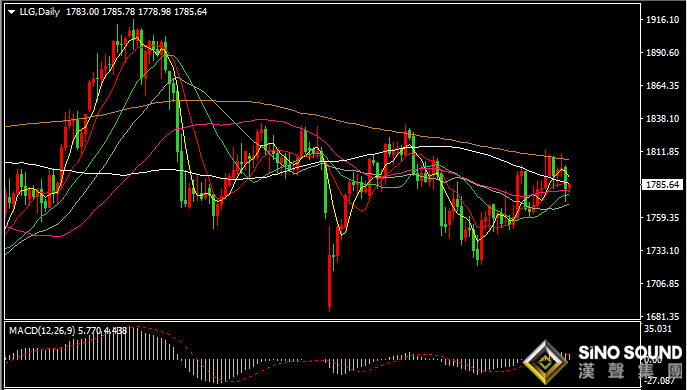Viewport: 687px width, 390px height.
Task: Click the 1681.35 price axis label
Action: (x=662, y=316)
